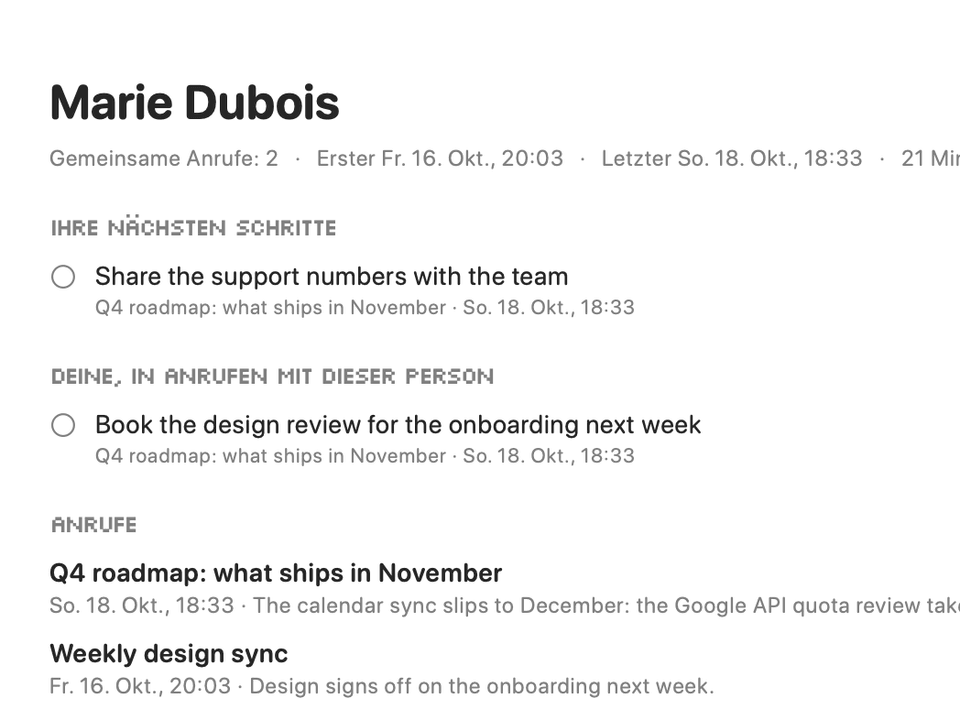The image size is (960, 720).
Task: Click the "Erster Fr. 16. Okt., 20:03" stat
Action: click(440, 159)
